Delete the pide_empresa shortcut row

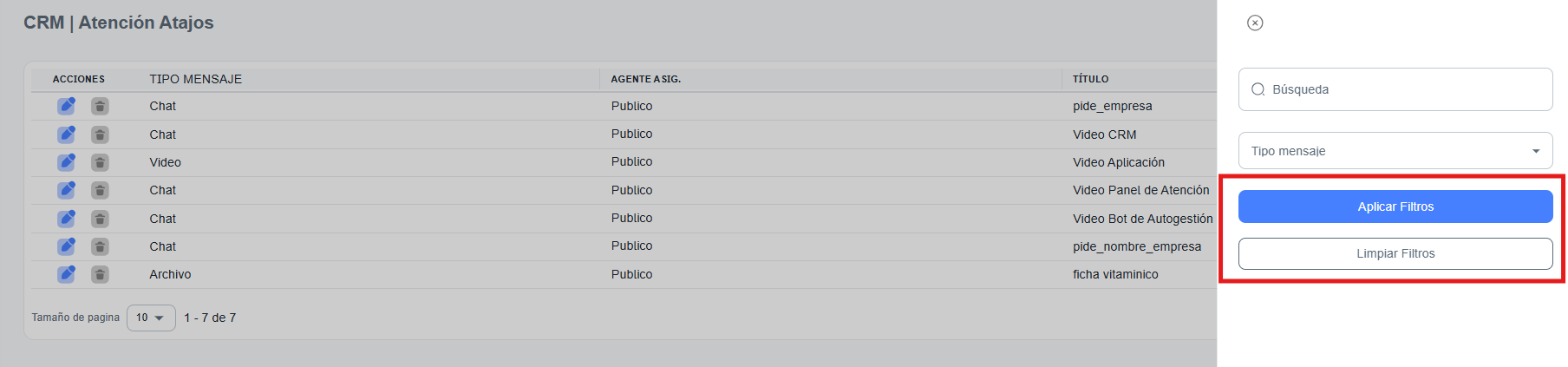101,106
